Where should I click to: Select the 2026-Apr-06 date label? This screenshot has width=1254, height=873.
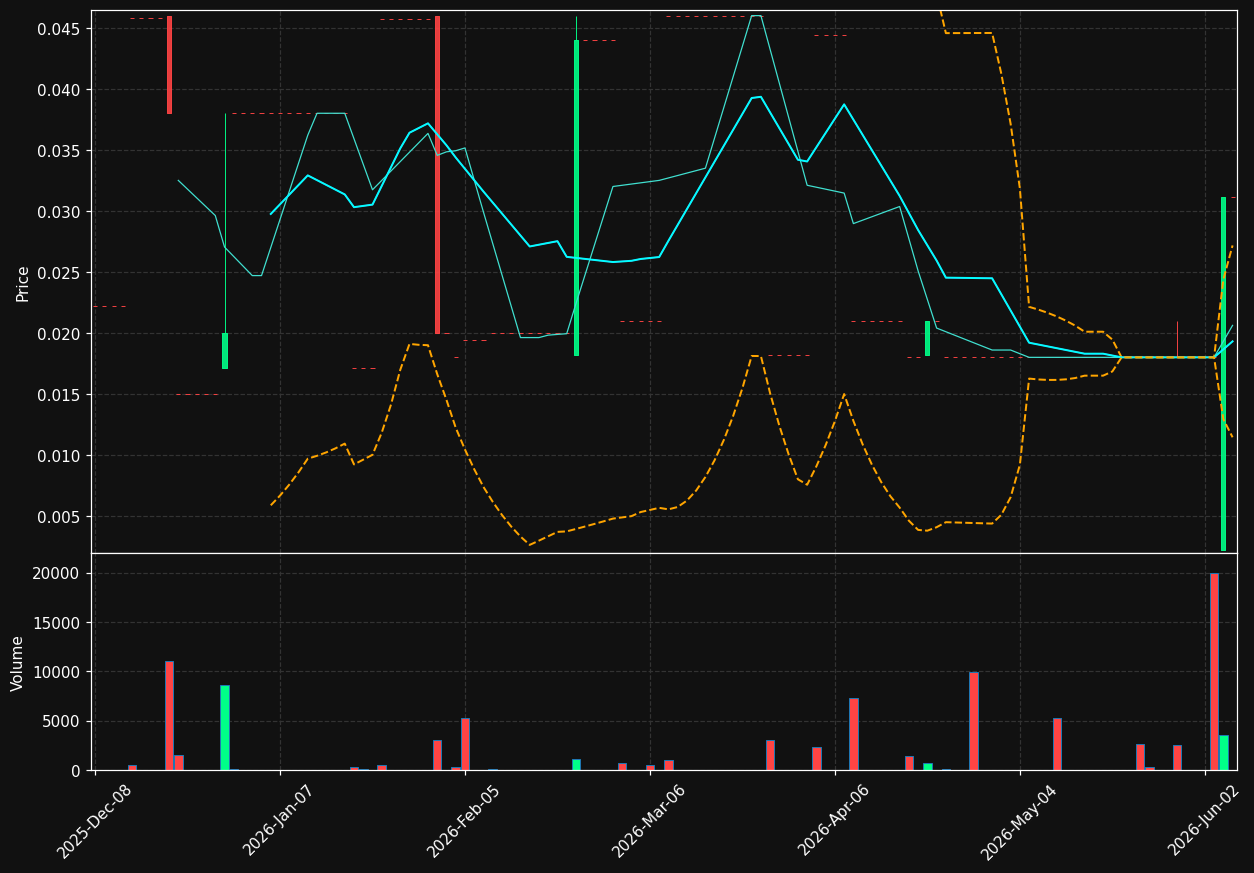point(834,821)
